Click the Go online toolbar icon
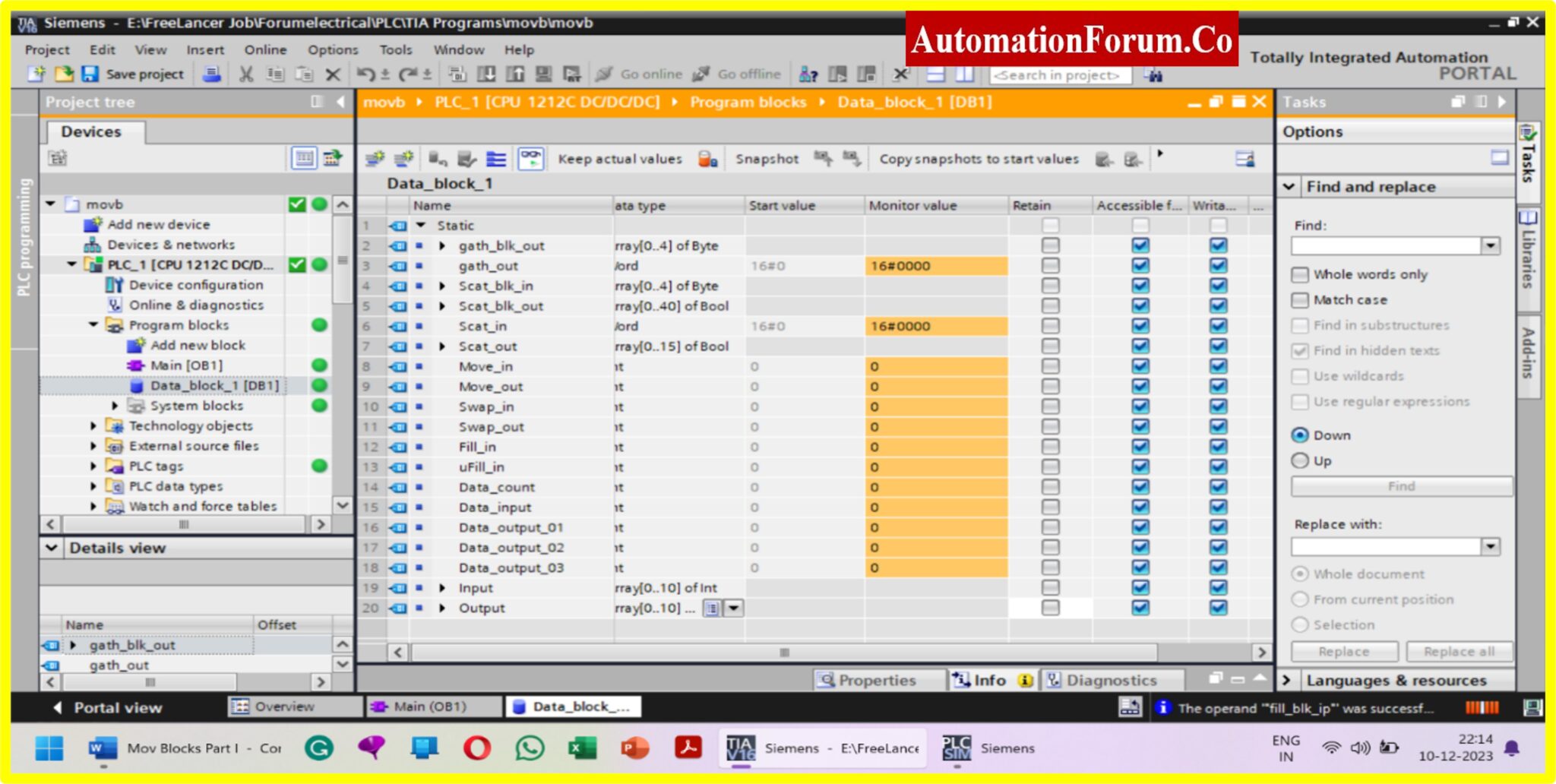The image size is (1556, 784). pos(604,74)
